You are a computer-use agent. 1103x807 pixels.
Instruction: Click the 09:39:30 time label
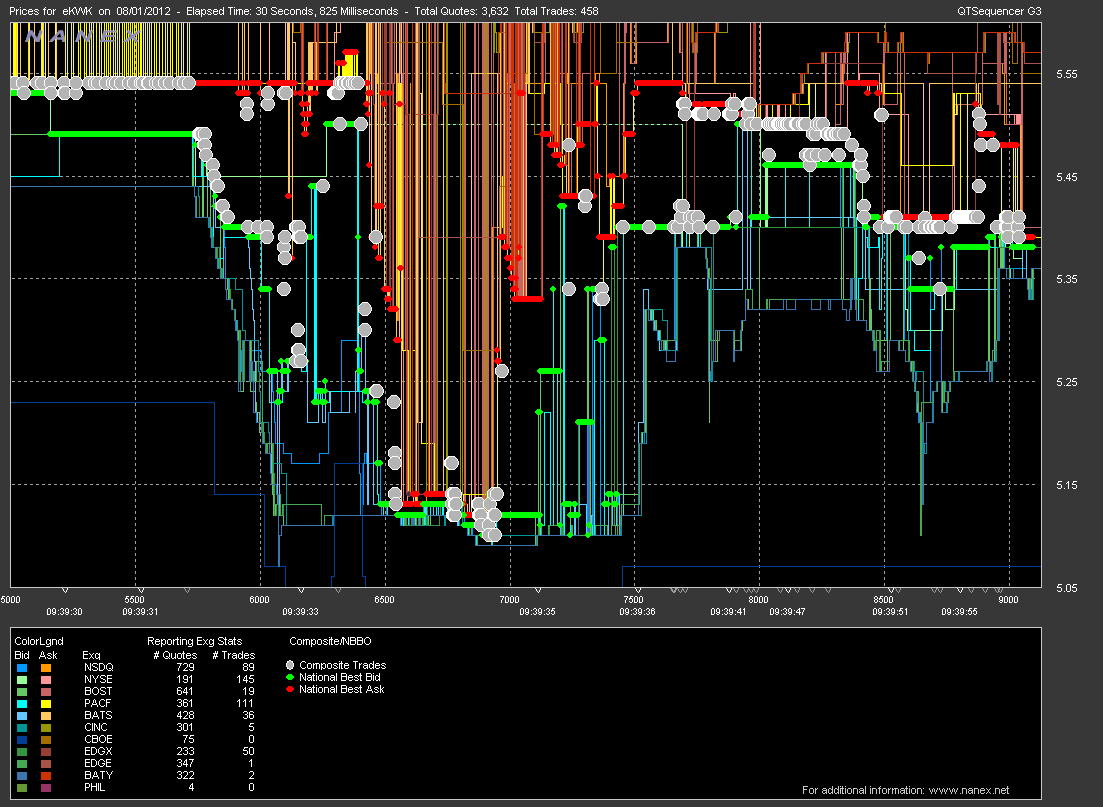click(64, 611)
